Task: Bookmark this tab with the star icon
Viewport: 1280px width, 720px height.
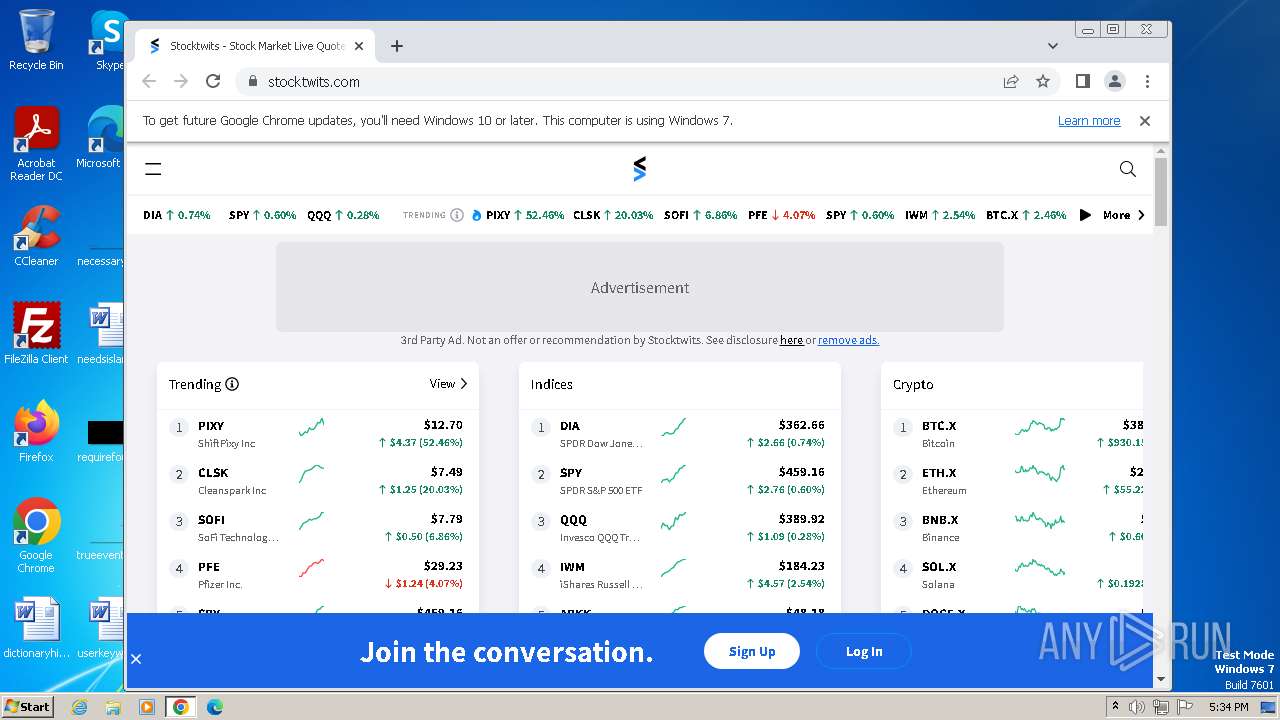Action: [1043, 82]
